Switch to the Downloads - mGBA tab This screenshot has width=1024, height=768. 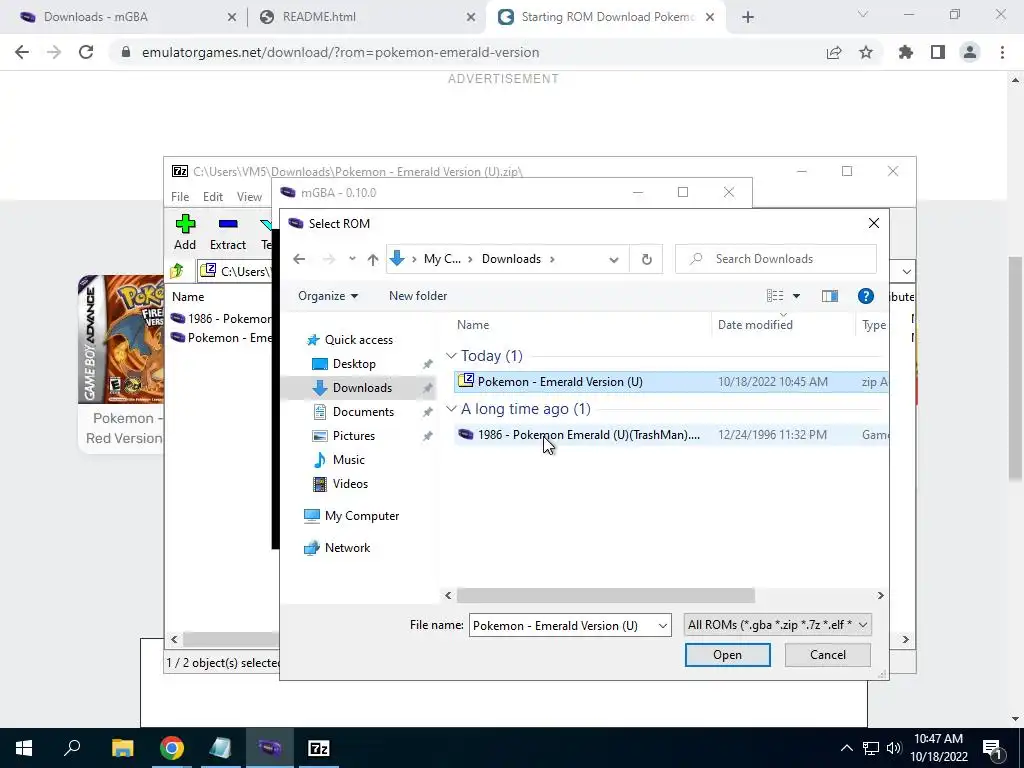coord(129,17)
